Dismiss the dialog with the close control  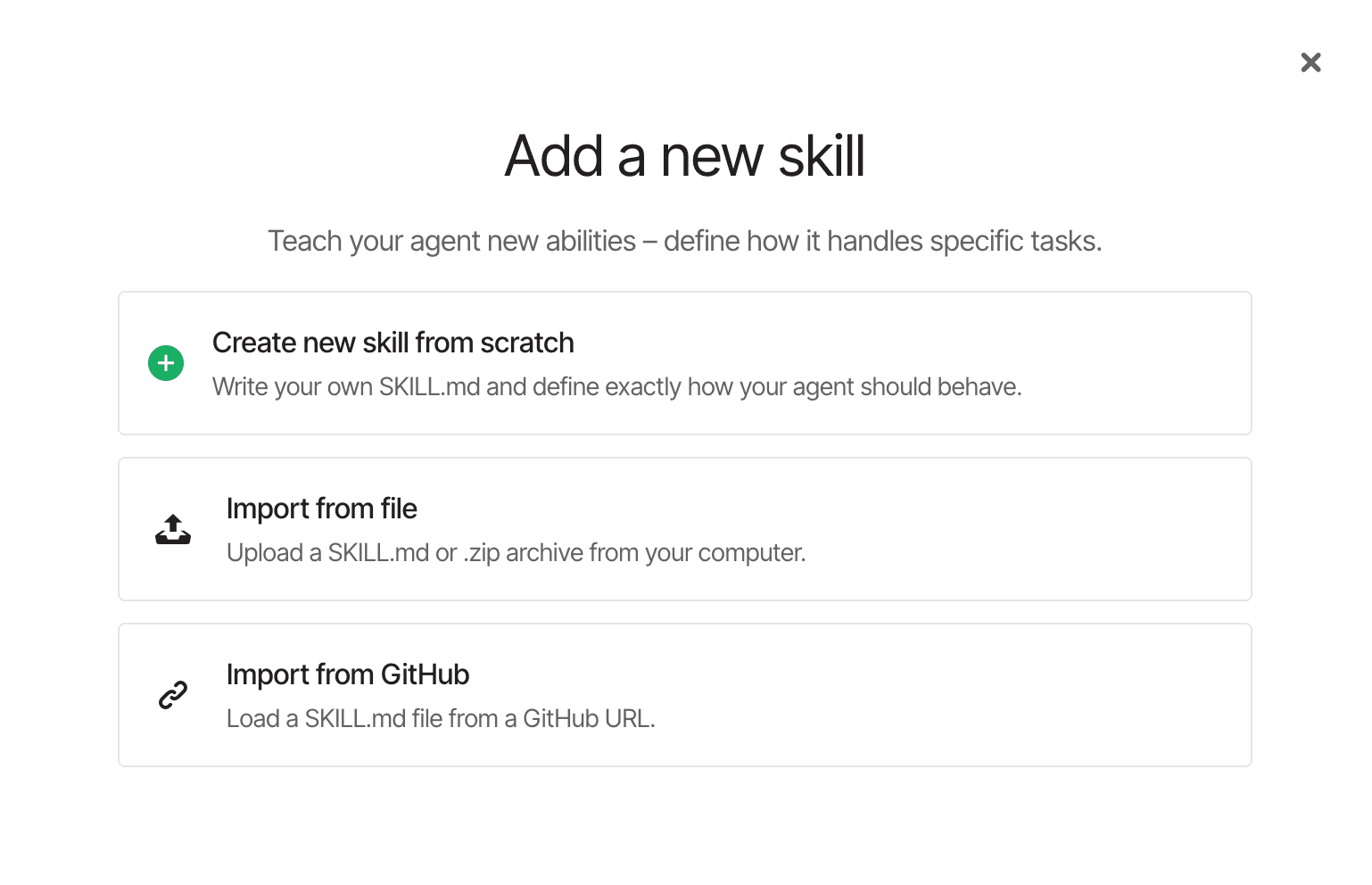click(x=1310, y=62)
